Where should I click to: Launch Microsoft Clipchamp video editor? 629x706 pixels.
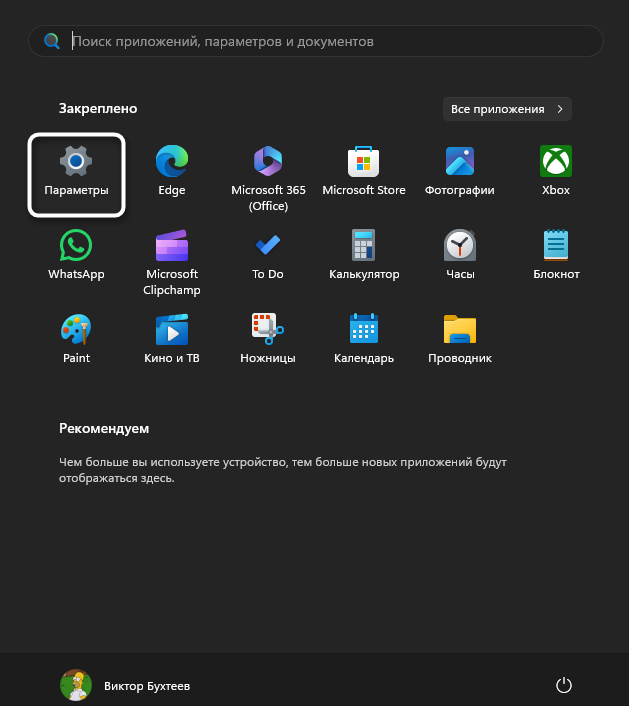pos(172,262)
